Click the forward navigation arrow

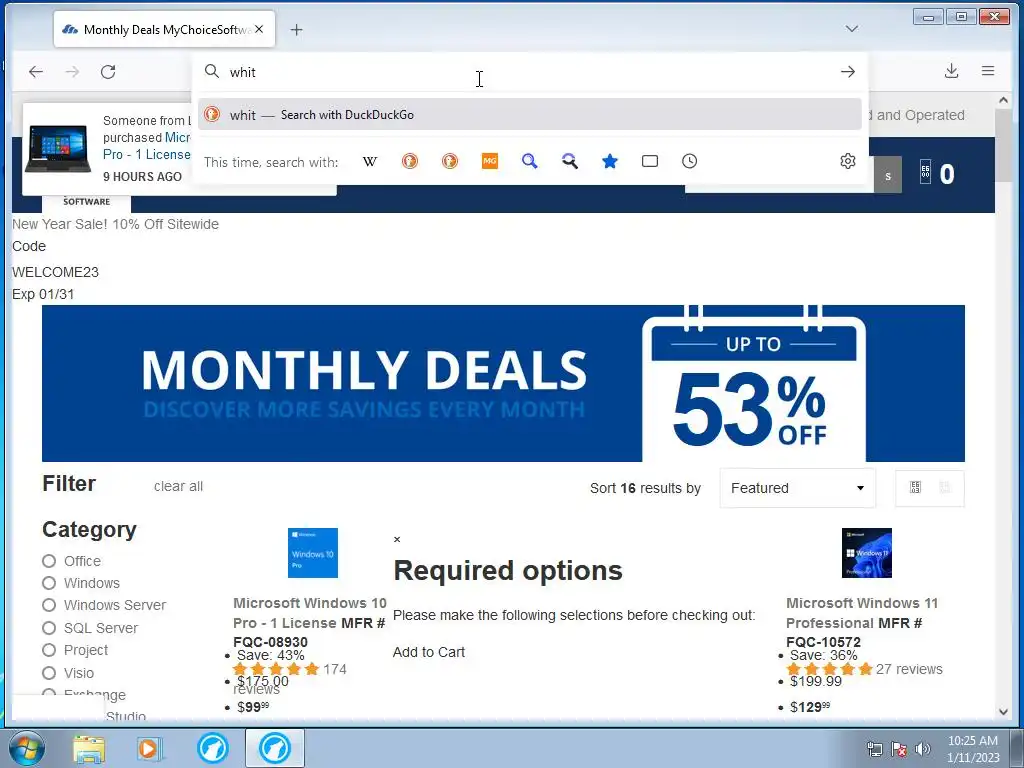point(72,72)
